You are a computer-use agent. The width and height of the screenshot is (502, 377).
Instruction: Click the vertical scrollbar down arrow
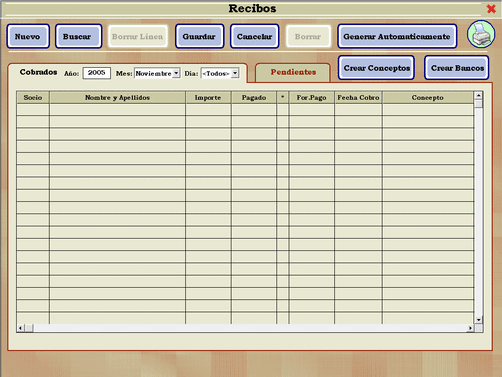coord(479,320)
